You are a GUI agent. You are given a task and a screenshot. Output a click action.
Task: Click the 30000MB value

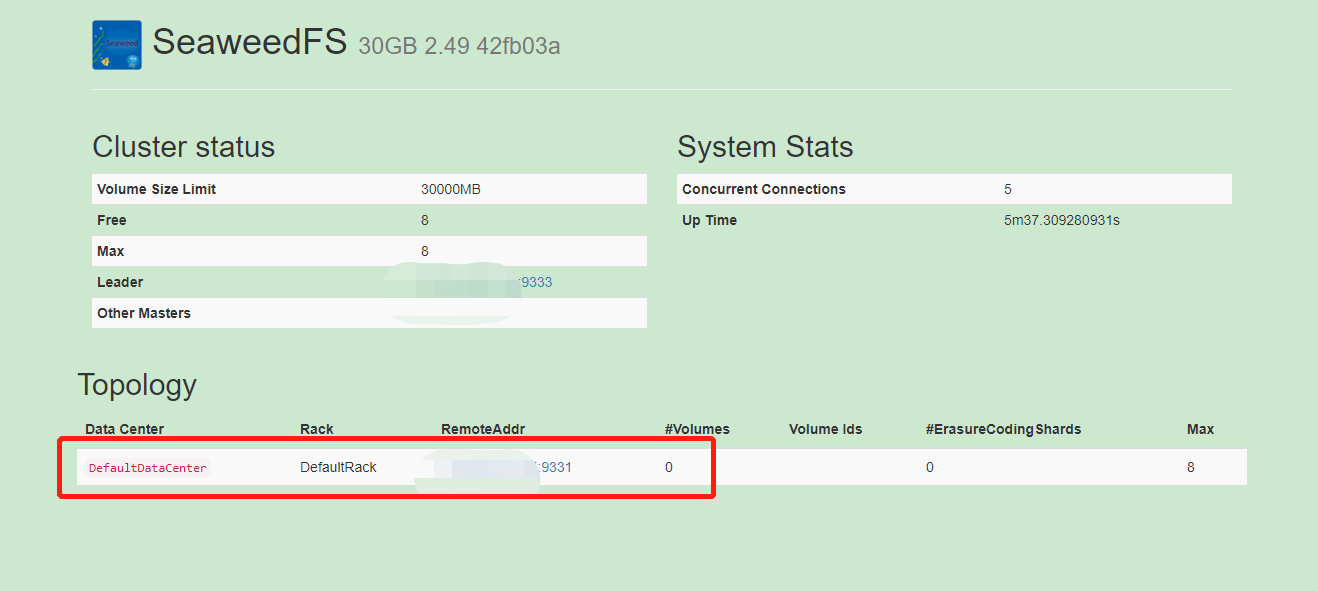coord(452,189)
